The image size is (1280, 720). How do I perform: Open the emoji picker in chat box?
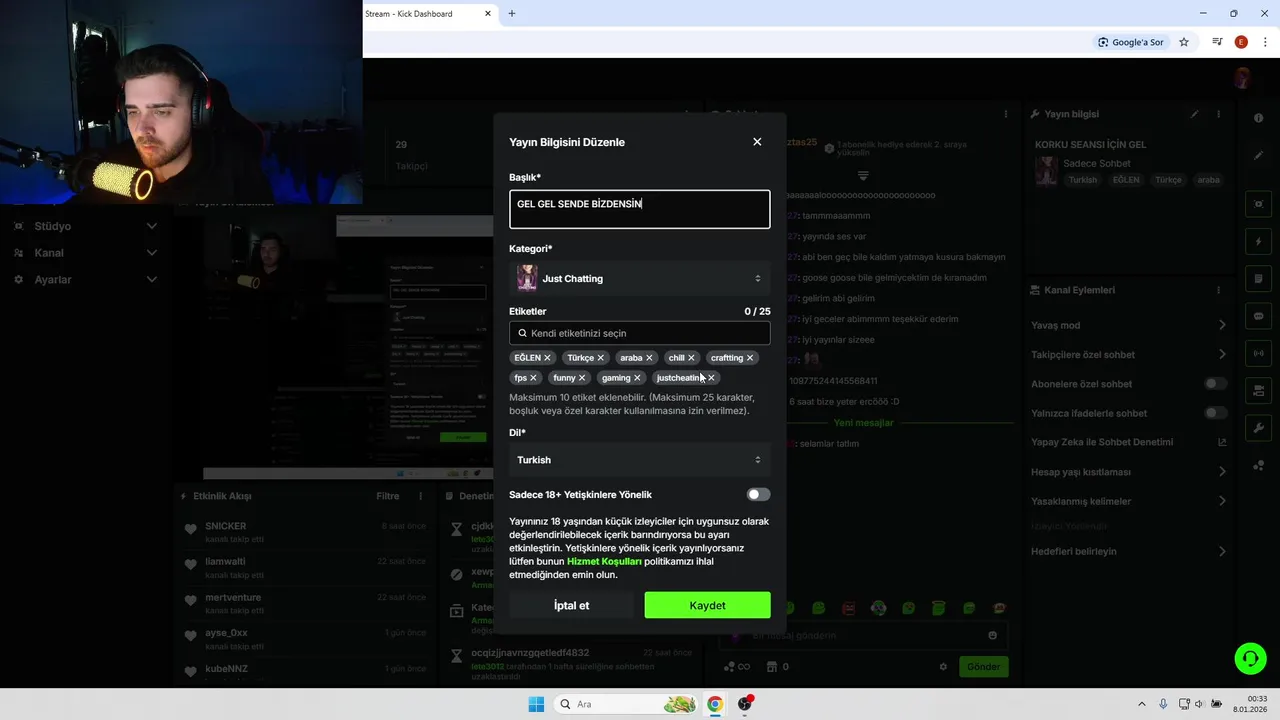[992, 635]
